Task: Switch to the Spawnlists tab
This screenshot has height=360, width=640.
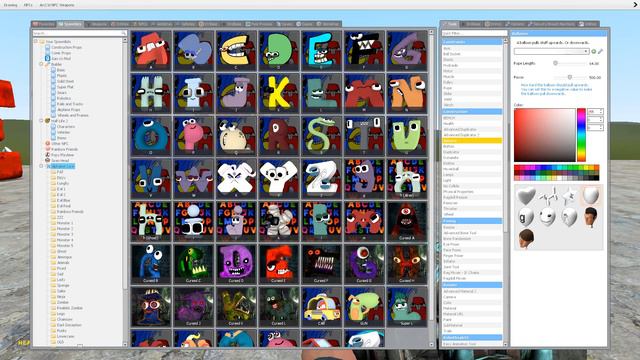Action: (70, 24)
